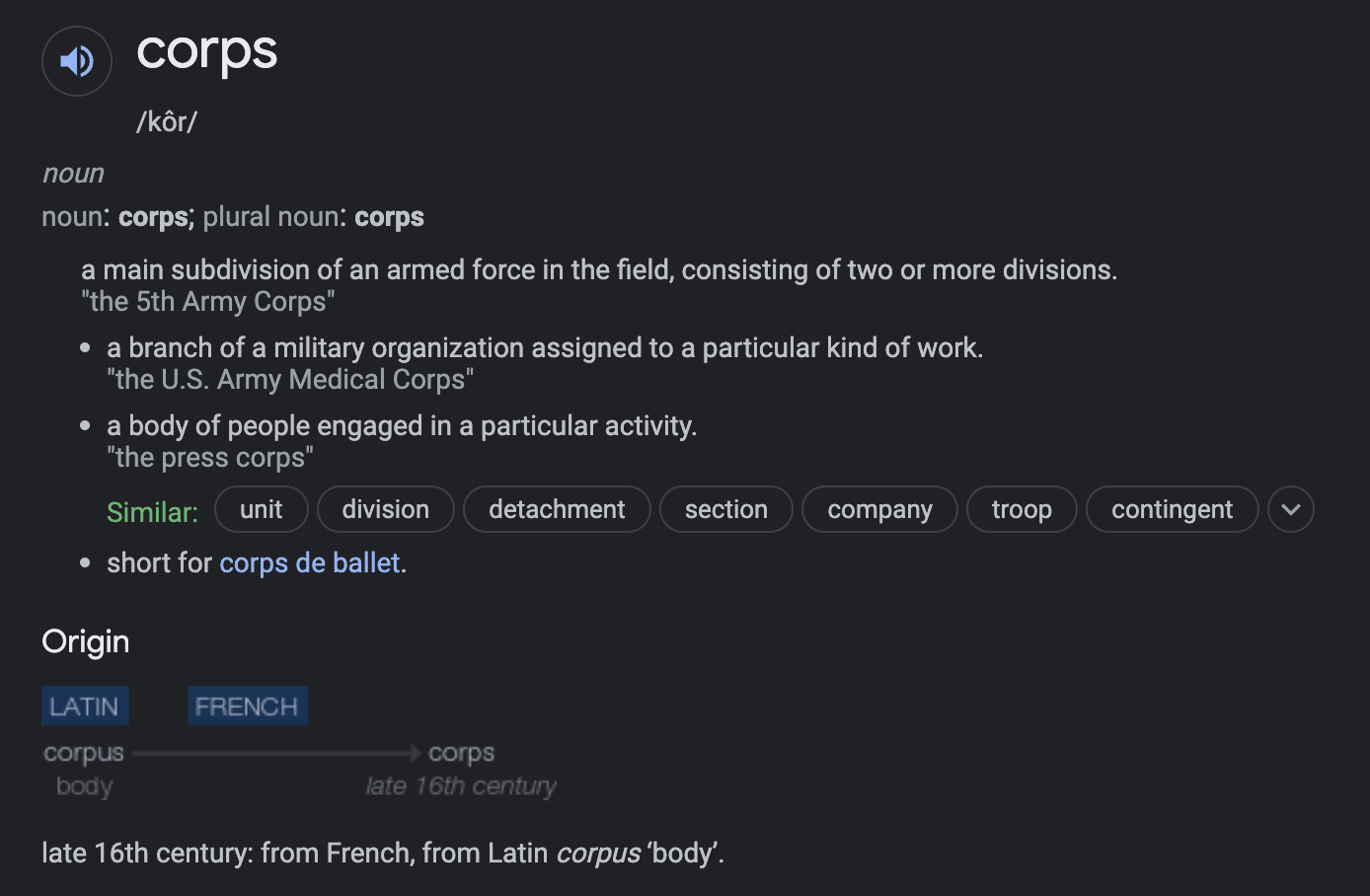The height and width of the screenshot is (896, 1370).
Task: Click the 'company' synonym chip
Action: tap(879, 510)
